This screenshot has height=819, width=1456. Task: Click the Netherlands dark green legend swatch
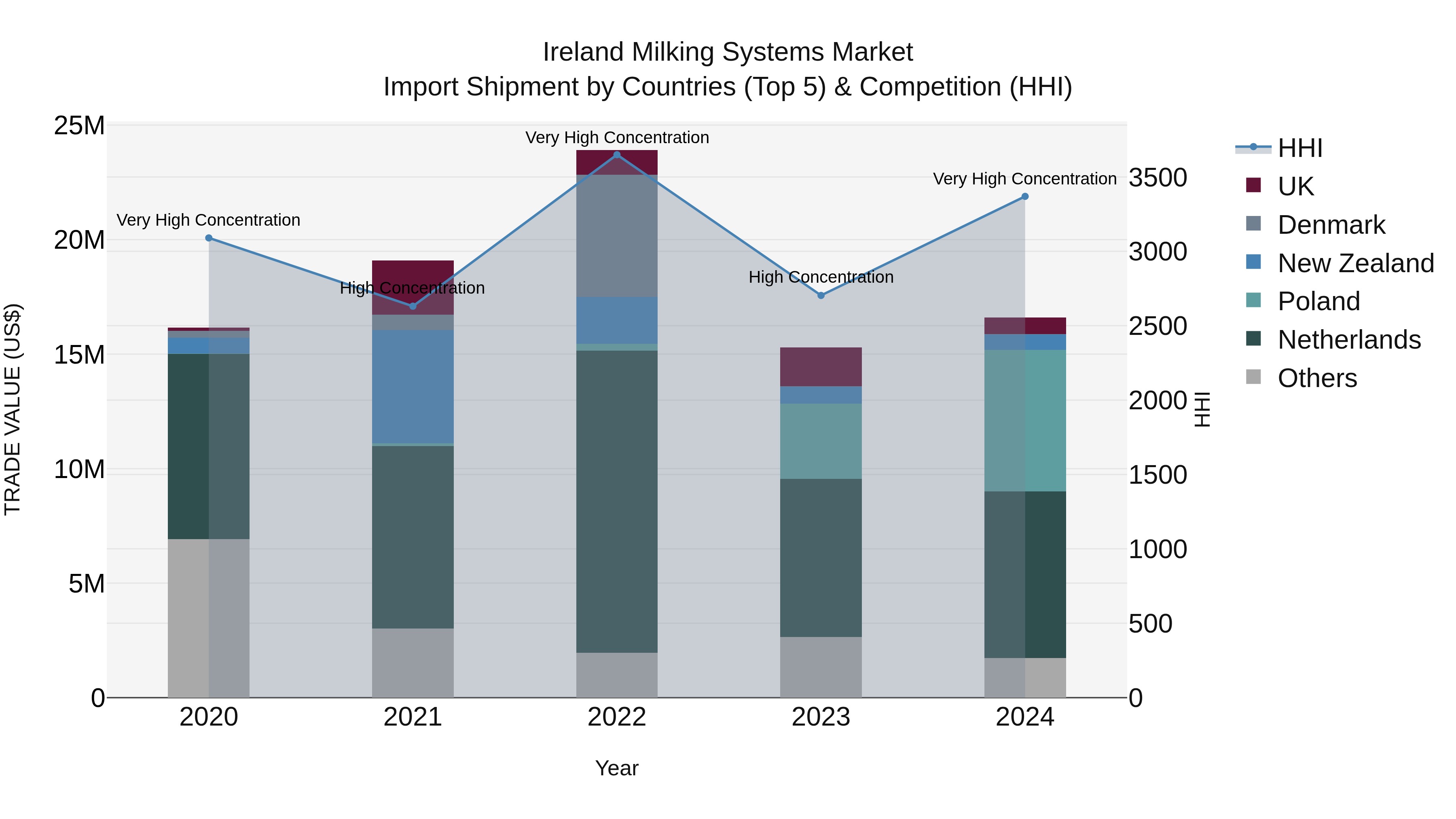(1253, 338)
